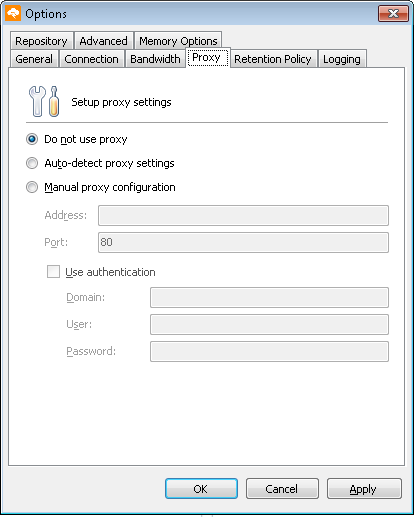414x517 pixels.
Task: Click the Cancel button
Action: pyautogui.click(x=282, y=489)
